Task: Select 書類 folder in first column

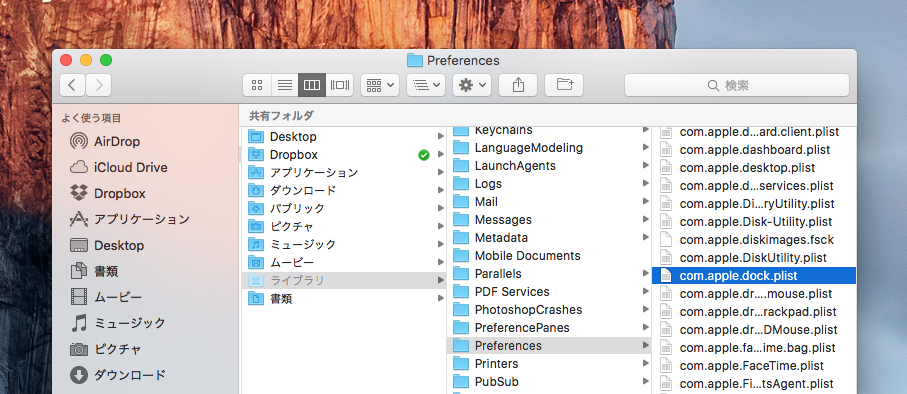Action: click(x=344, y=299)
